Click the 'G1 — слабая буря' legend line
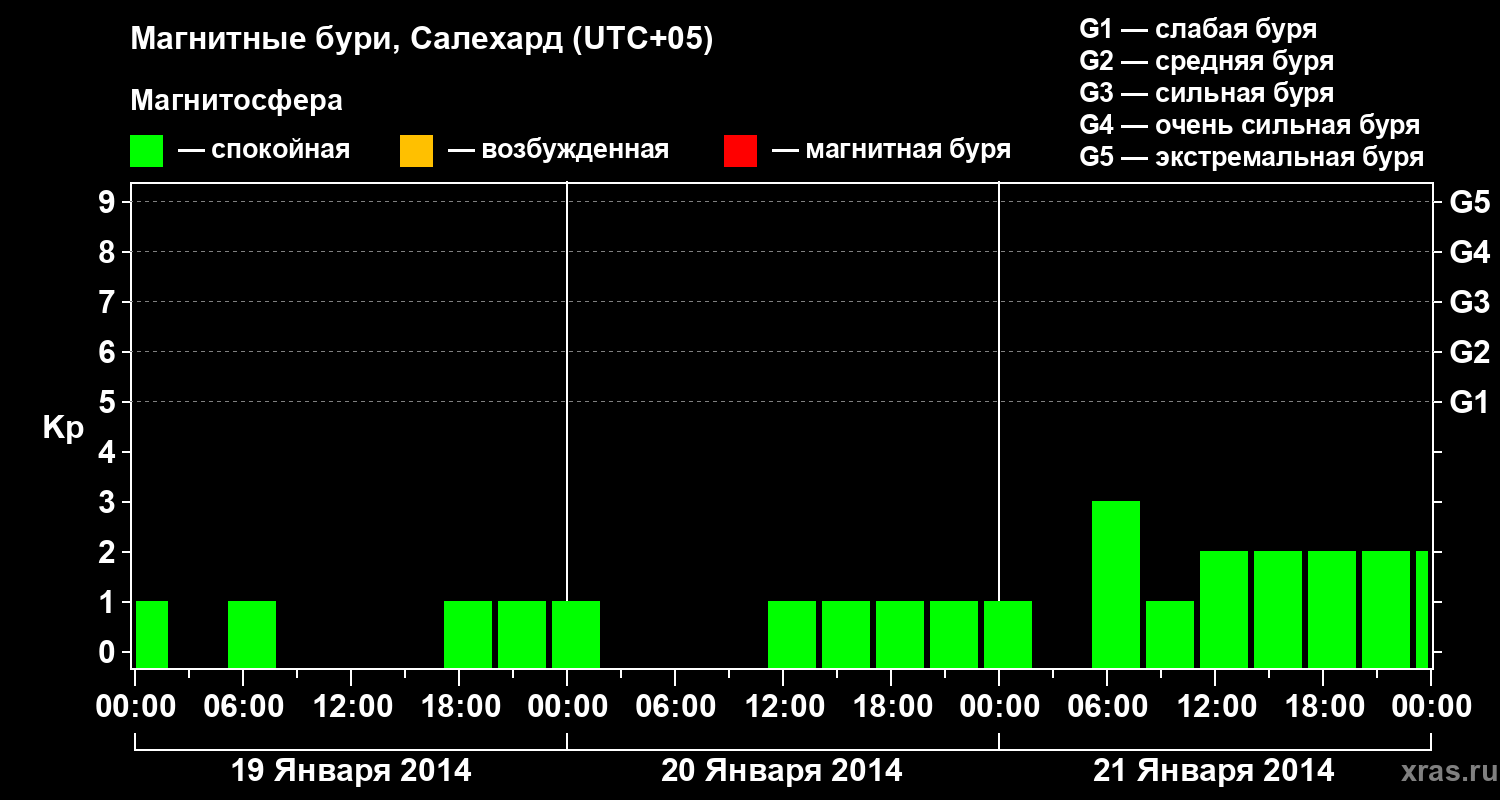This screenshot has width=1500, height=800. pos(1198,29)
